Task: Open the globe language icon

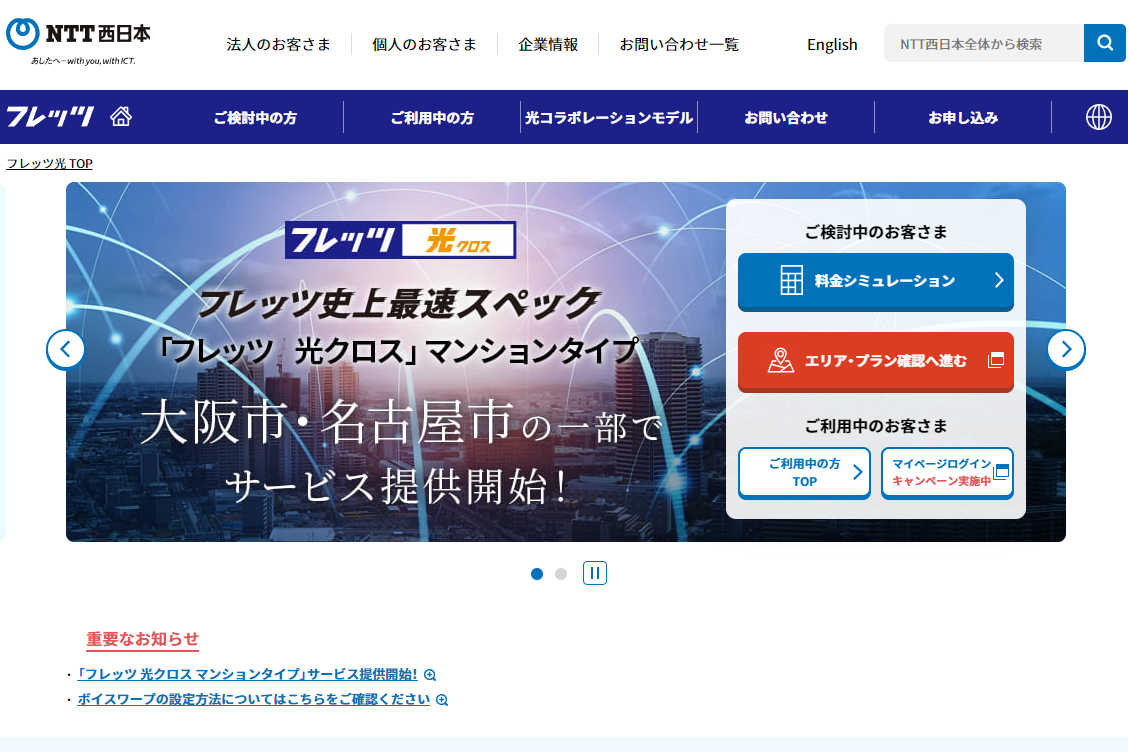Action: [1098, 116]
